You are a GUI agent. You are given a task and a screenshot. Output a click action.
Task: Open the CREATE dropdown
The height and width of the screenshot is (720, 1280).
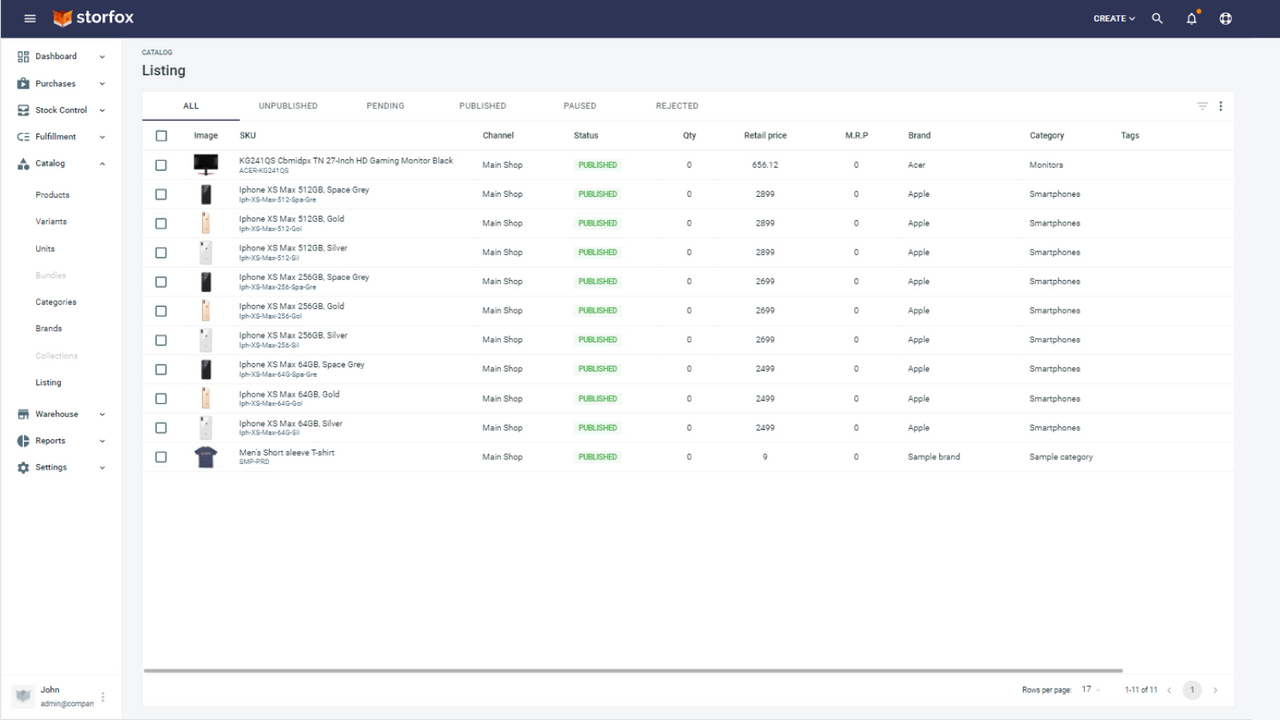(x=1113, y=18)
